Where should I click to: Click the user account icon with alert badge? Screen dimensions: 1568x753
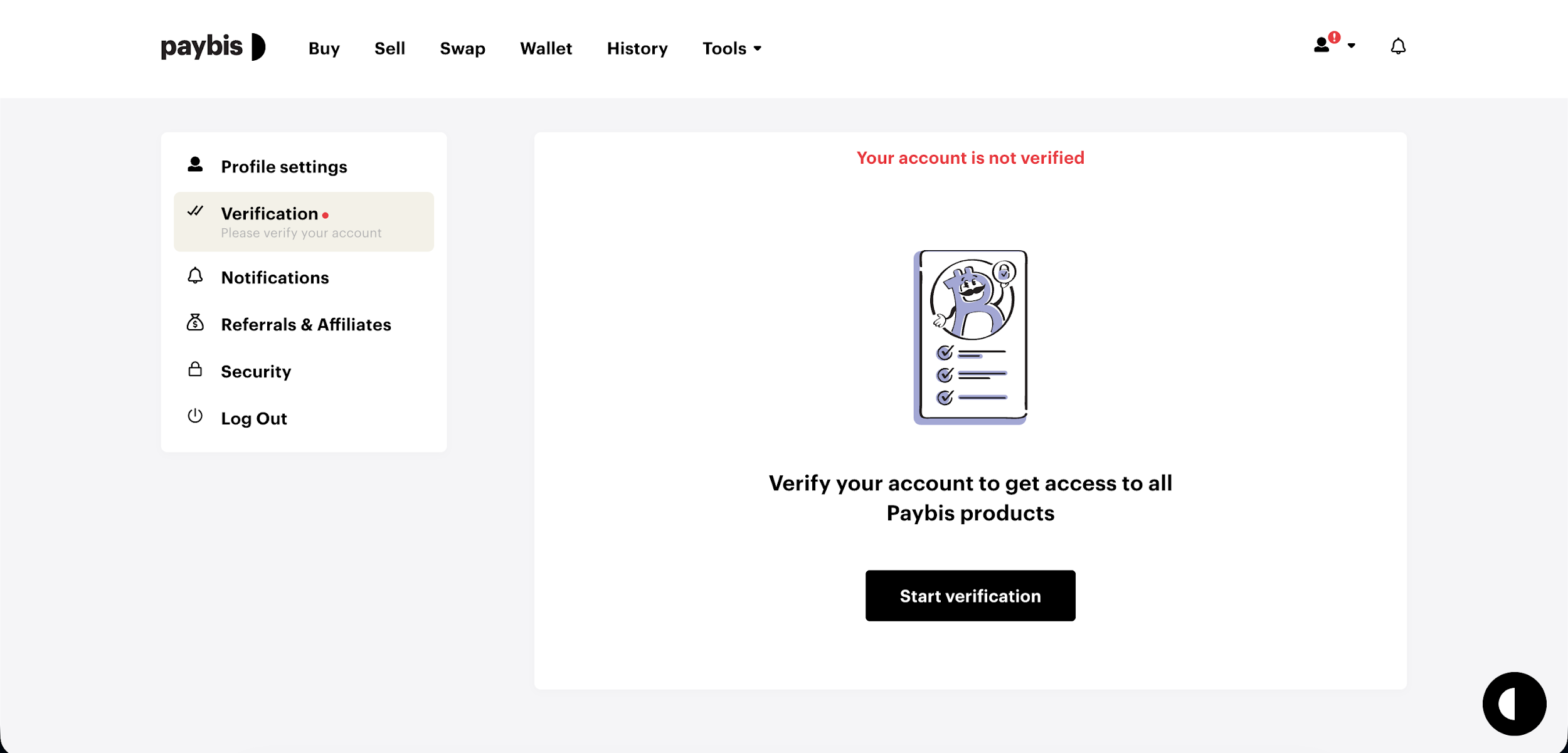pyautogui.click(x=1323, y=45)
